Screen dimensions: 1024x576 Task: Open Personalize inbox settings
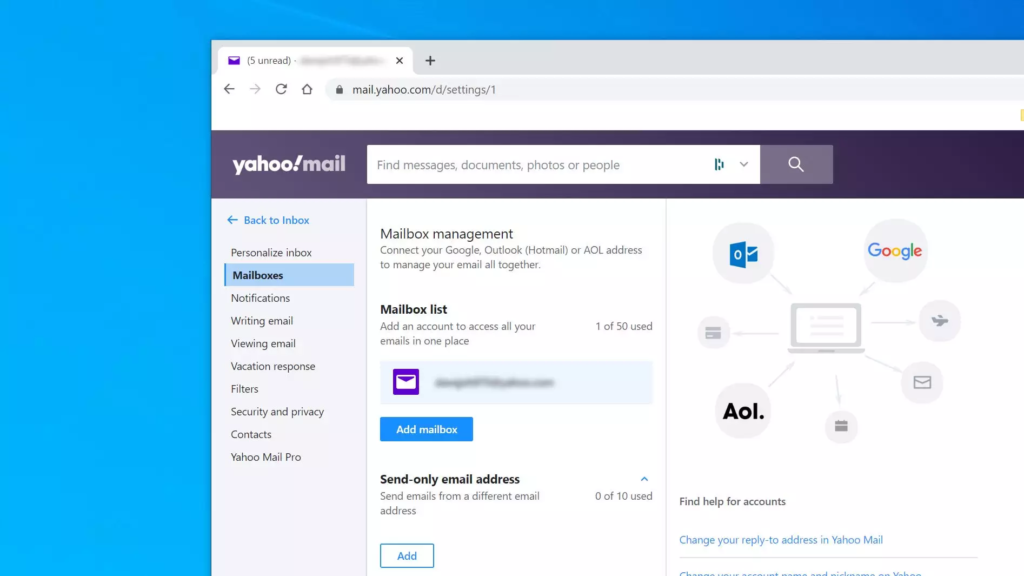click(x=271, y=253)
